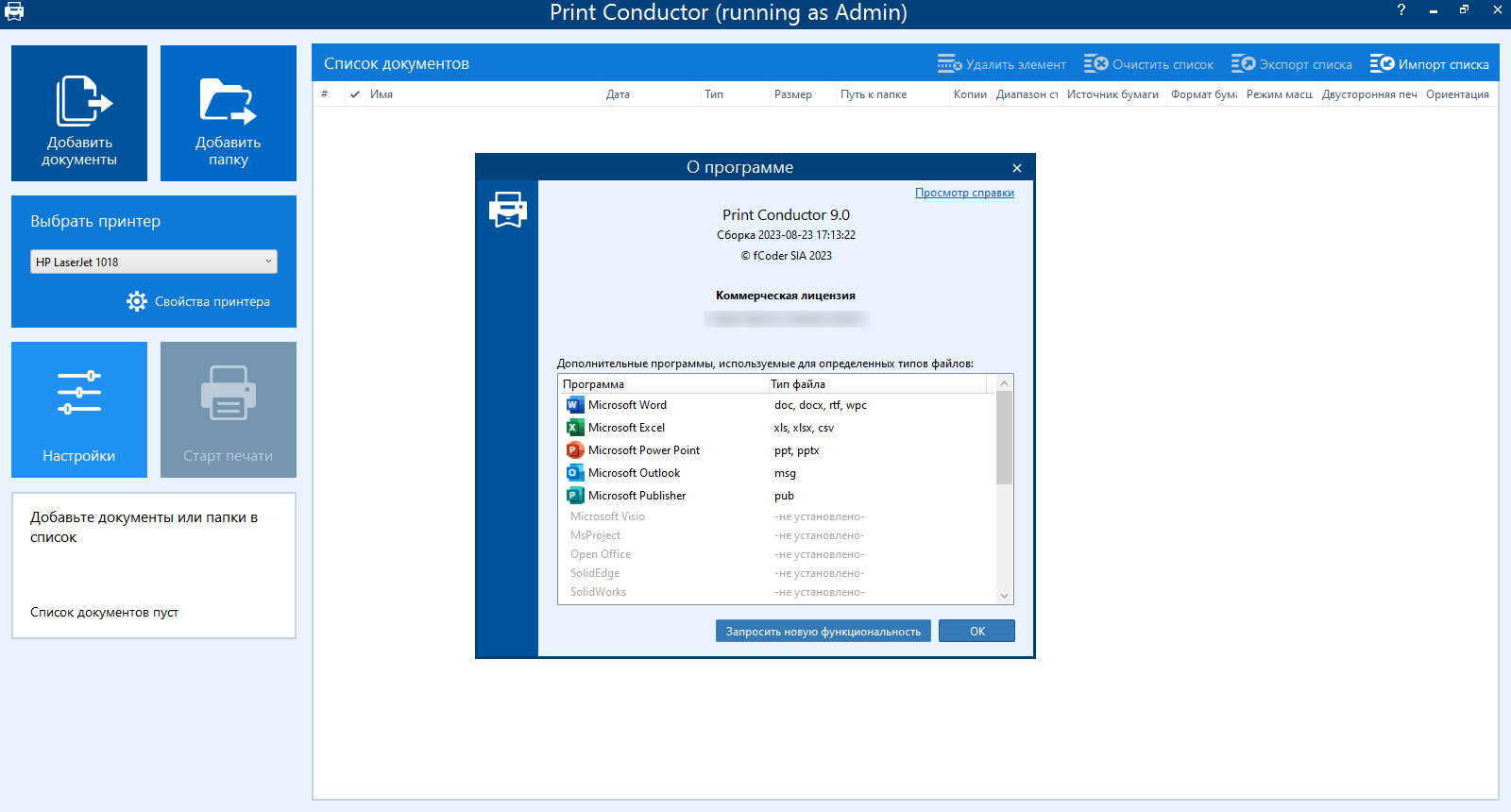Sort documents by the Дата column header
1511x812 pixels.
[618, 94]
